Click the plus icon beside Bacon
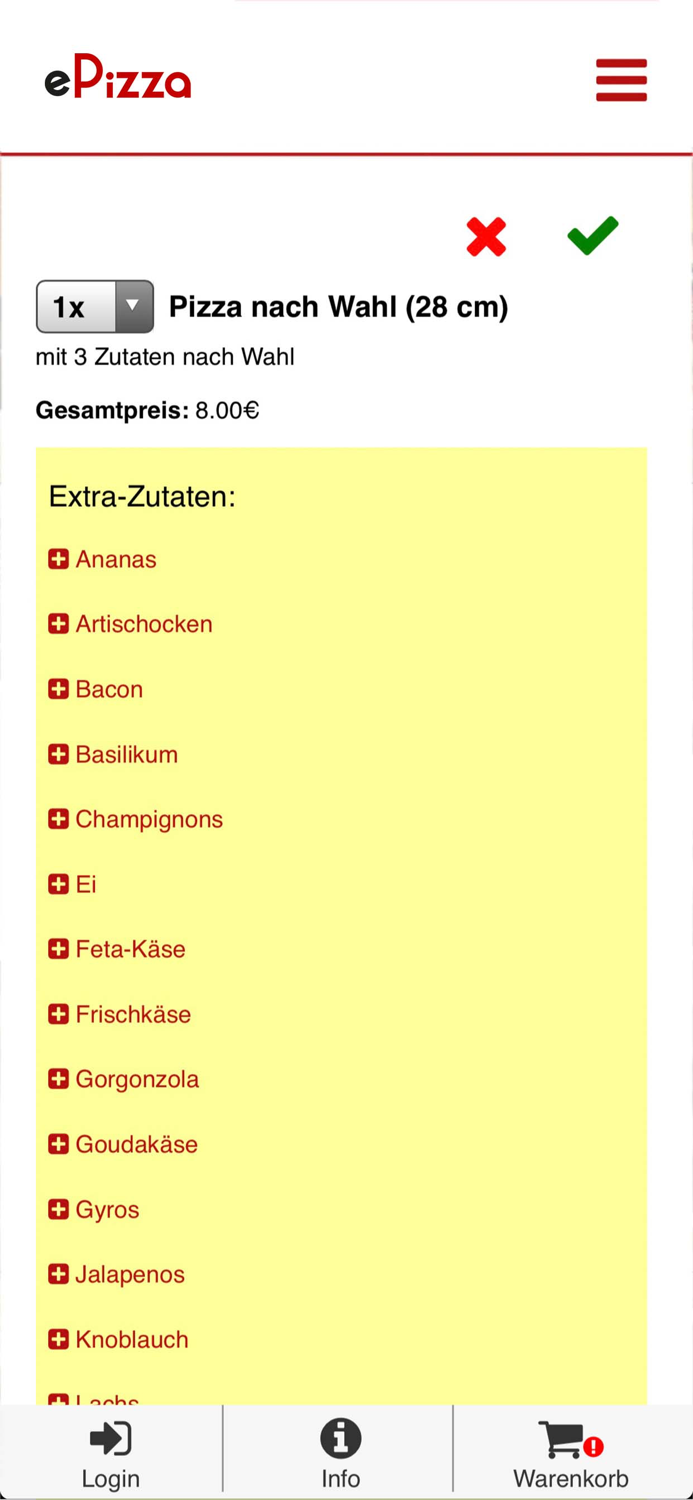This screenshot has height=1500, width=693. (x=59, y=689)
